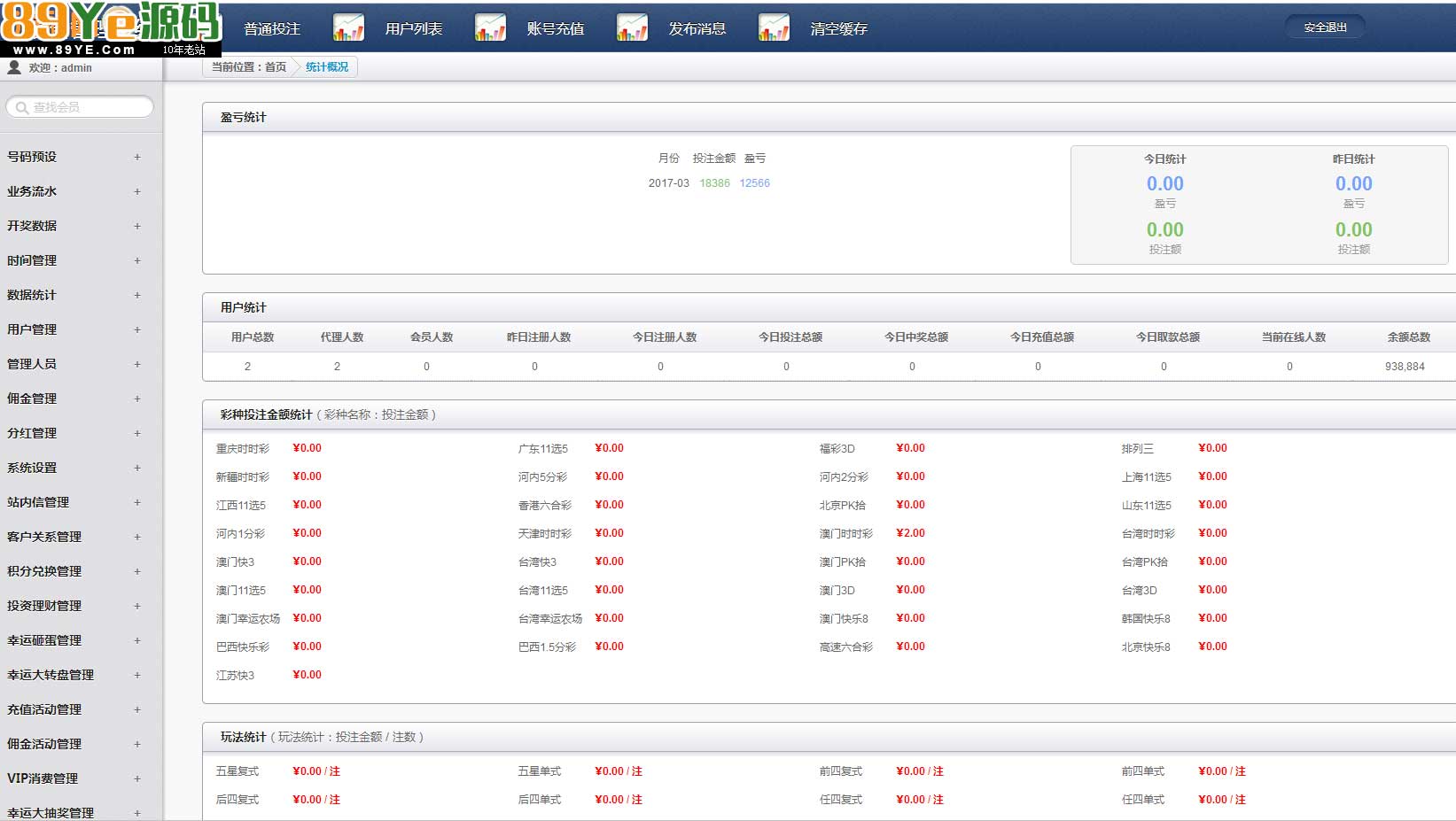
Task: Click the chart icon beside 用户列表
Action: tap(348, 27)
